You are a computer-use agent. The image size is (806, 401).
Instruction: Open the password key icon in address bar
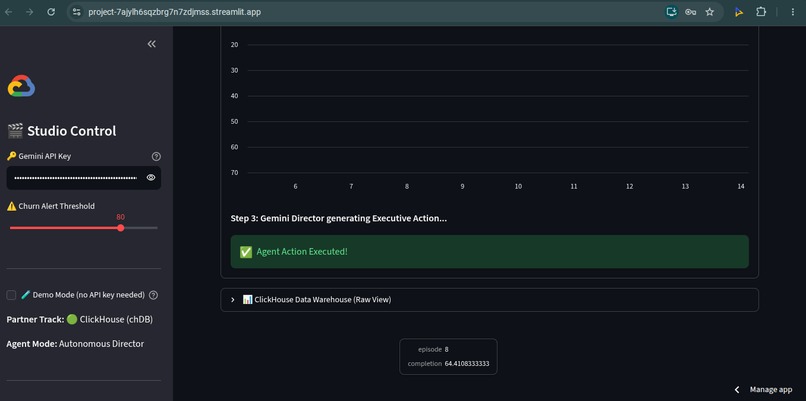pos(690,12)
